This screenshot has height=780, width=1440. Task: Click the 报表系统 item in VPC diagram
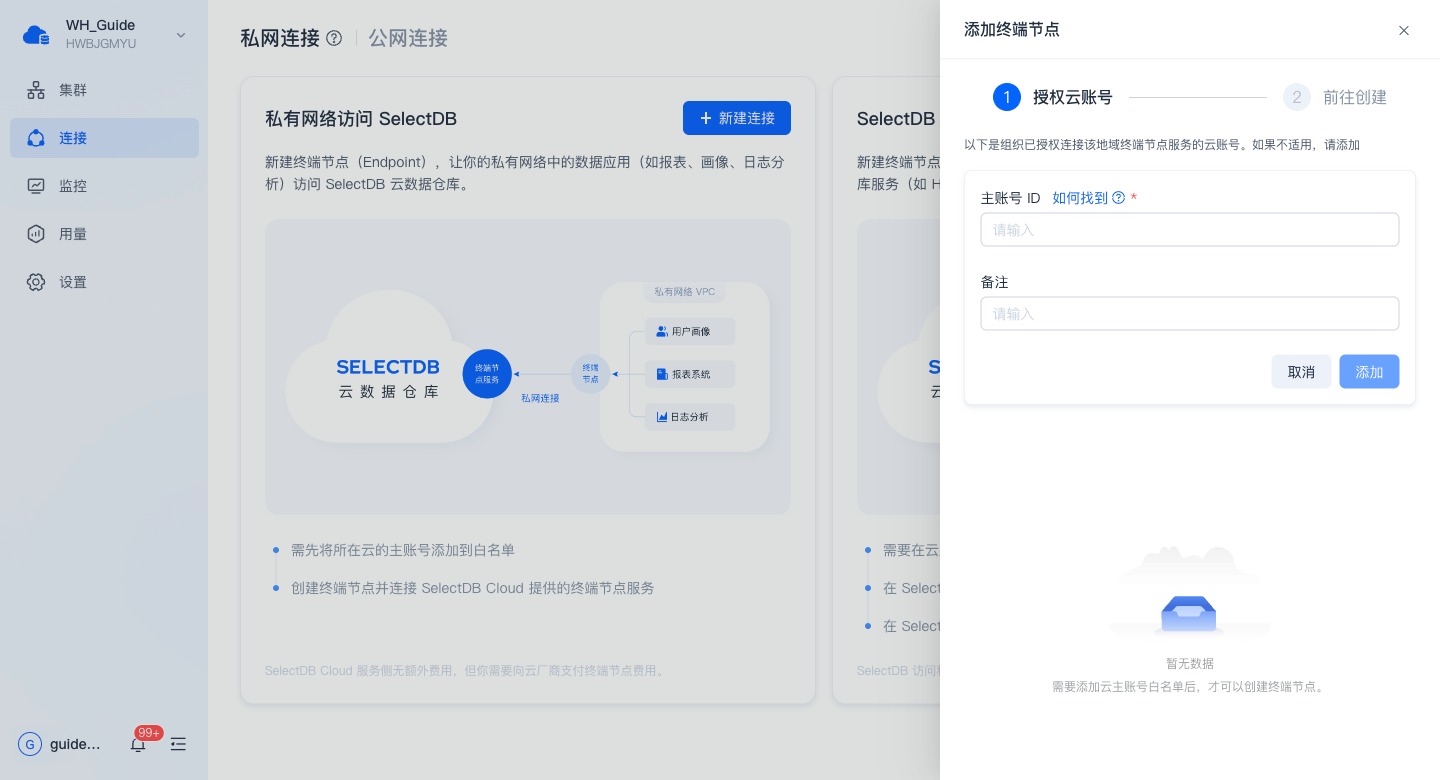(690, 374)
